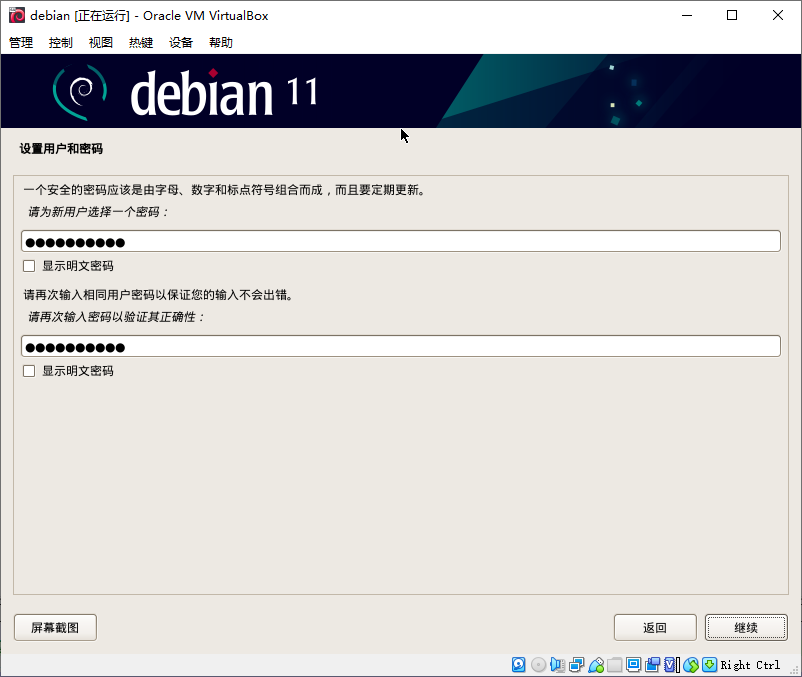Click the 请再次输入密码以验证其正确性 label

tap(116, 317)
